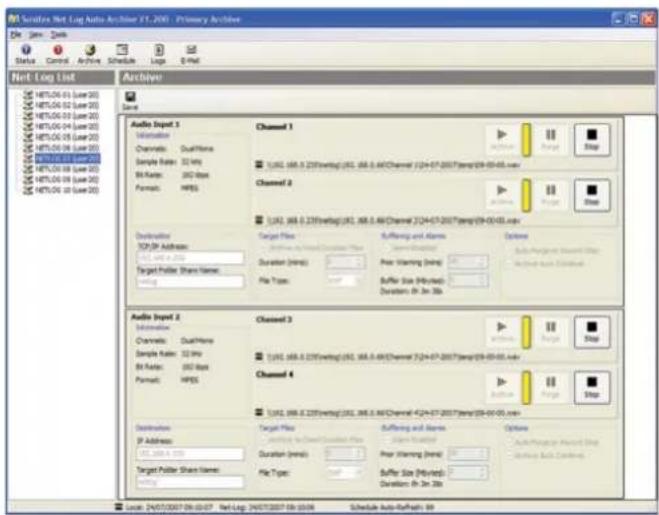Click Target Folder Share Name field, Audio Input 2
This screenshot has width=659, height=515.
[190, 482]
